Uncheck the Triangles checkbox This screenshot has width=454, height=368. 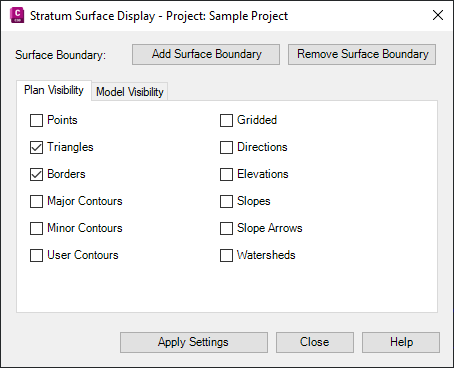click(36, 147)
